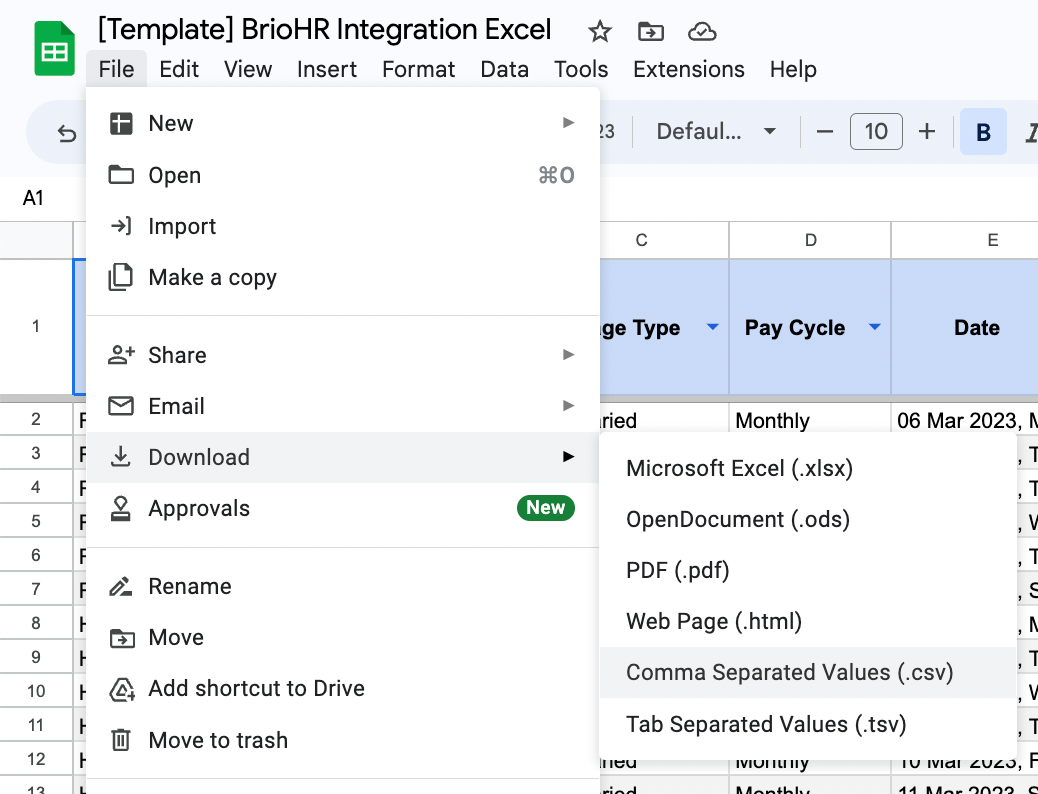Screen dimensions: 1038x794
Task: Increase font size with plus button
Action: 927,132
